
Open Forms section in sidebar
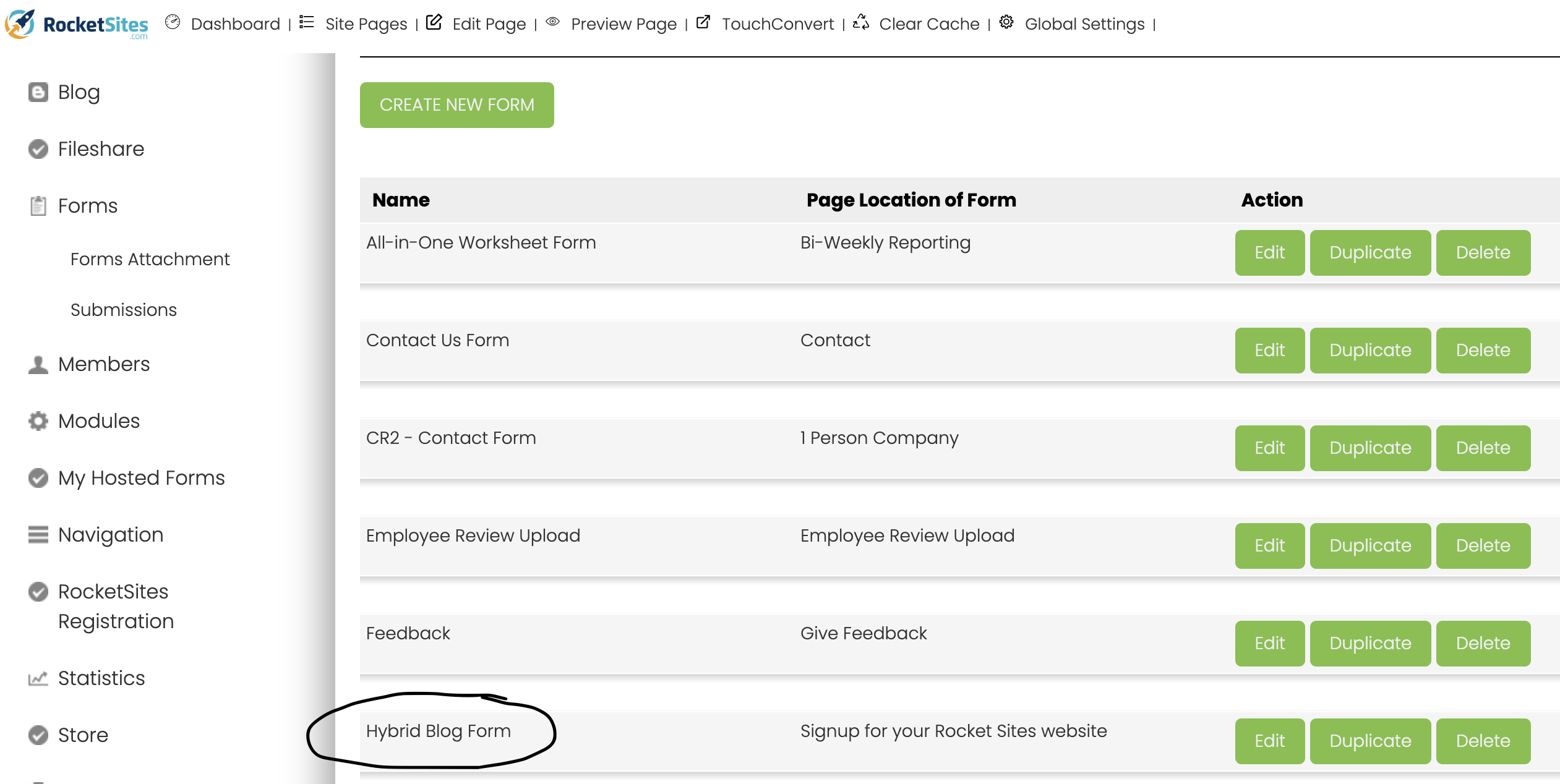87,206
